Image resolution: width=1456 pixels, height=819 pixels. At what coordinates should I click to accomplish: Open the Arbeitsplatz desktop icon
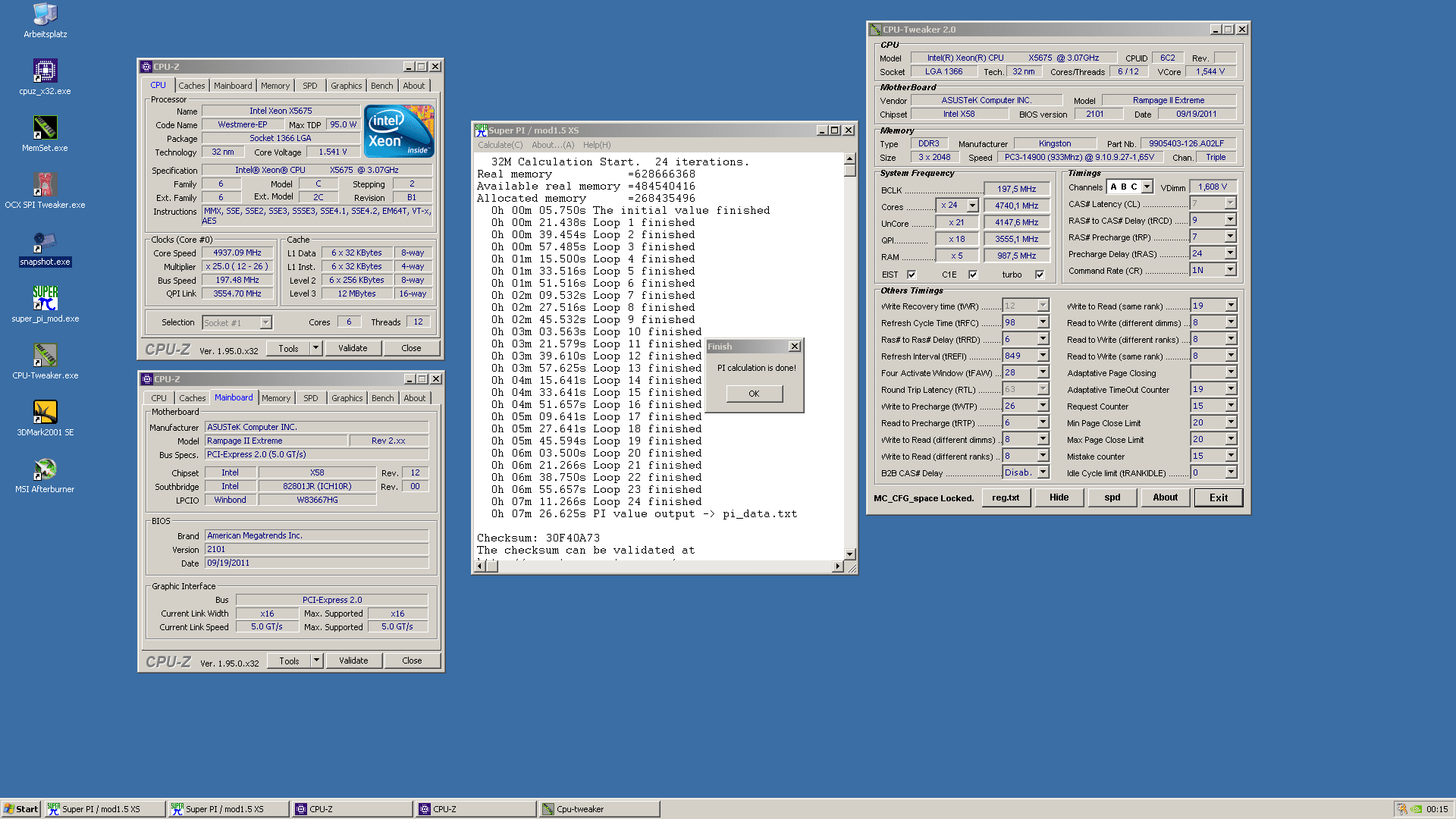[x=45, y=20]
